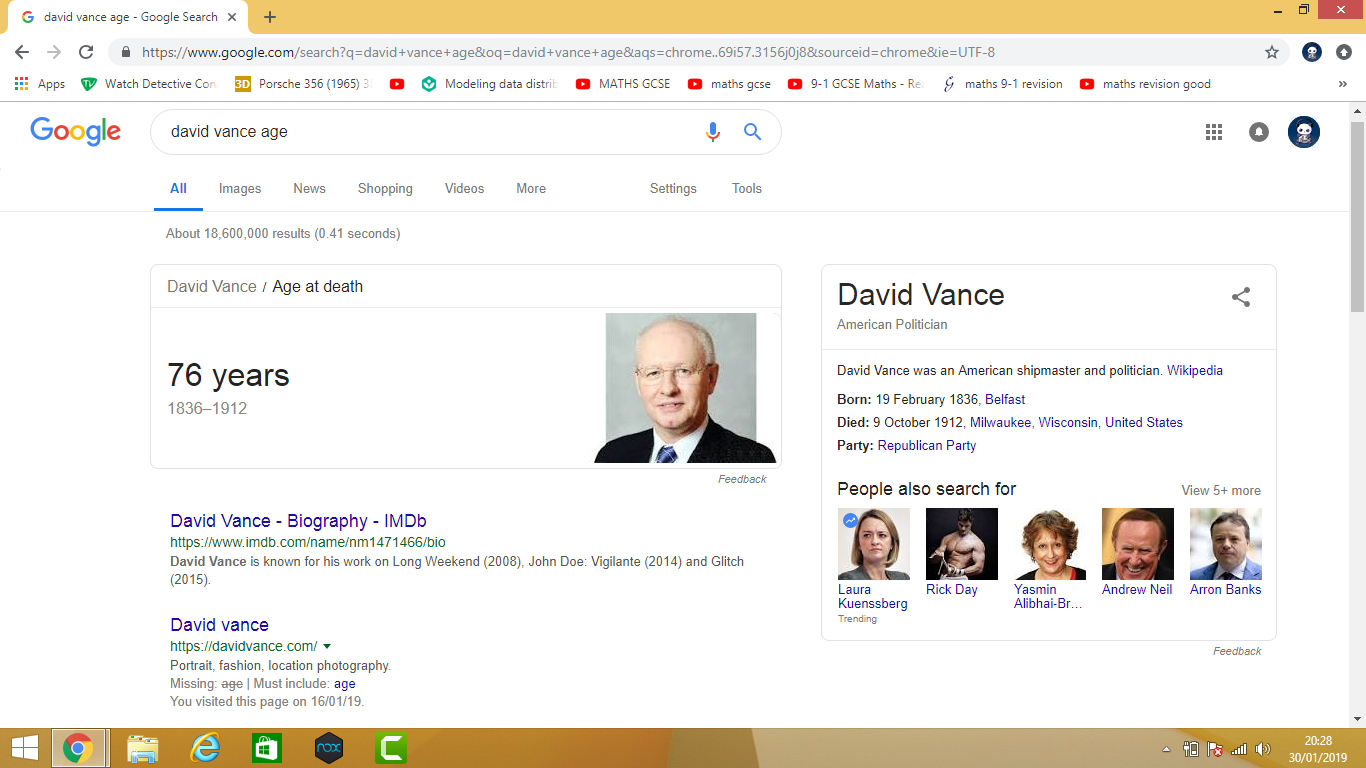Open the Modeling data distribution bookmark
Image resolution: width=1366 pixels, height=768 pixels.
[489, 84]
